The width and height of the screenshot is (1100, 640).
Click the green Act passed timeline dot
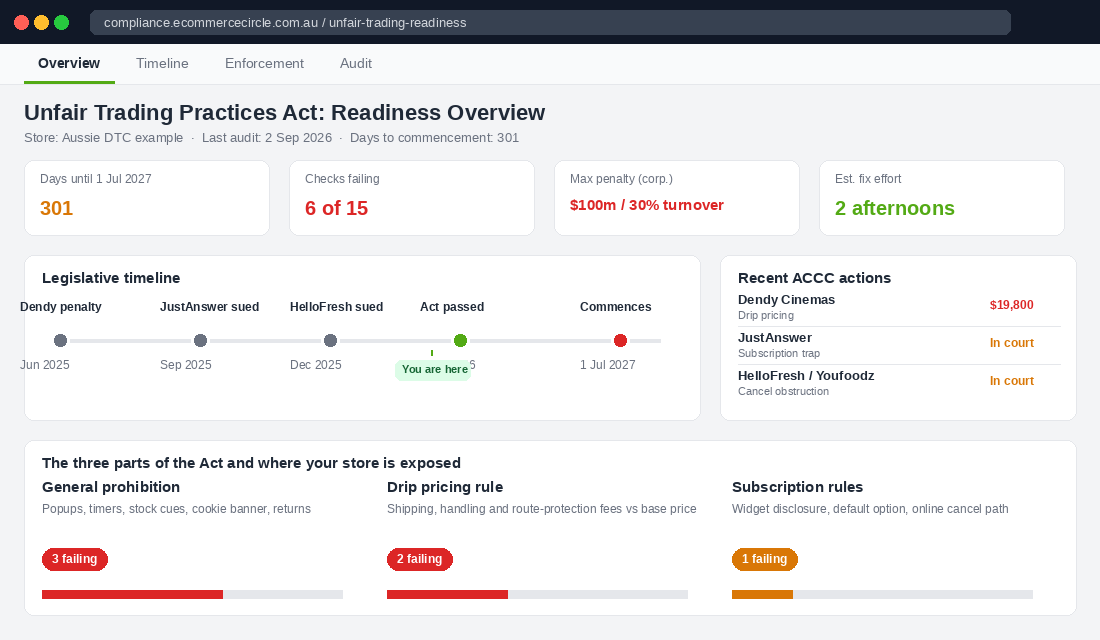click(x=460, y=340)
